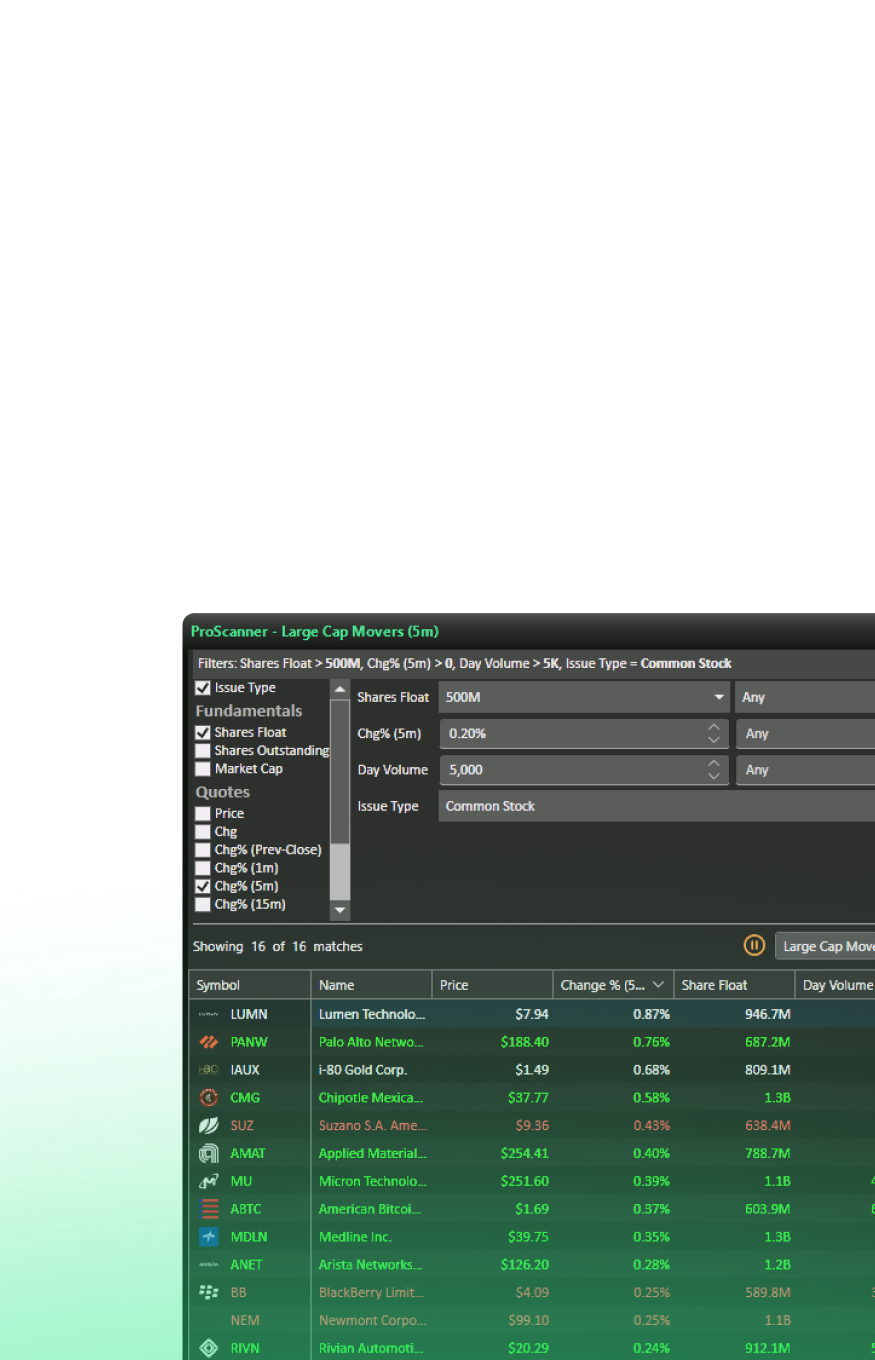Uncheck the Issue Type filter checkbox

click(x=203, y=688)
